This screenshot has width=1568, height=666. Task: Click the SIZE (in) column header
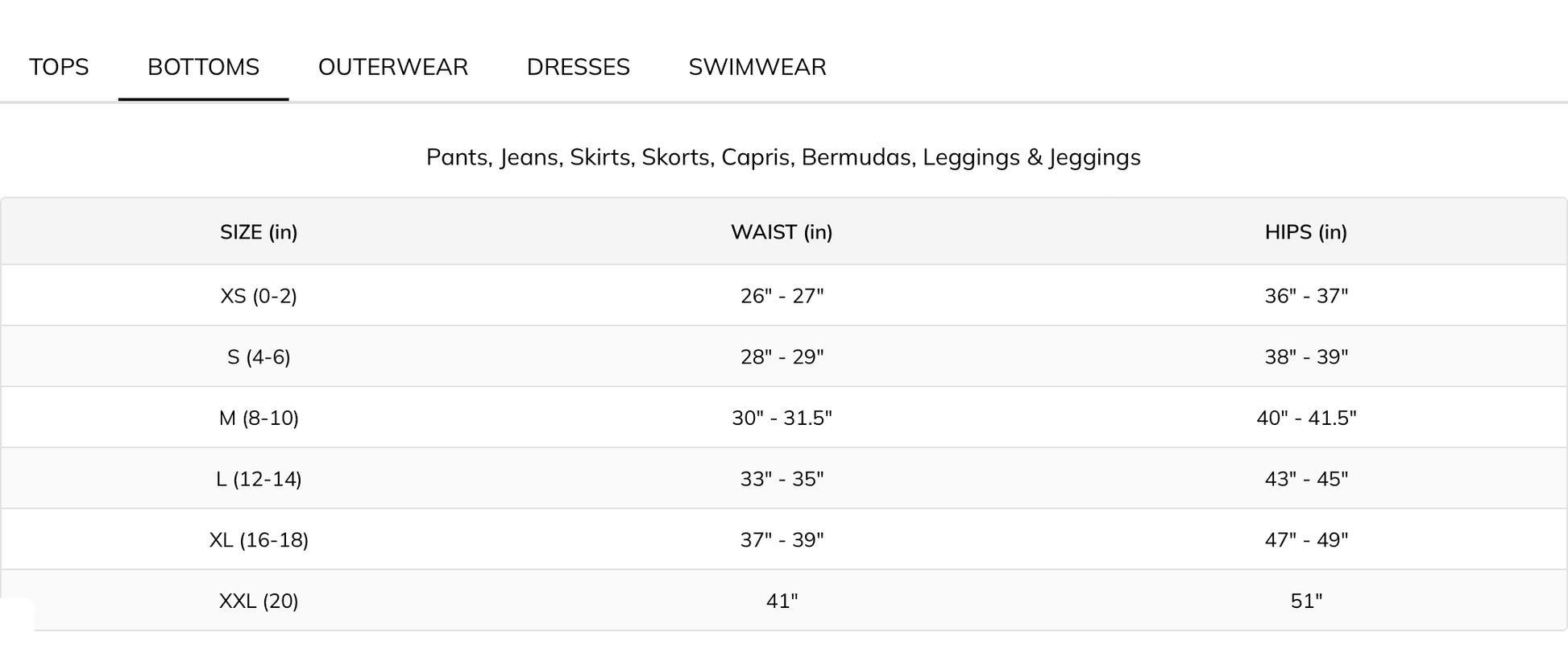(259, 232)
